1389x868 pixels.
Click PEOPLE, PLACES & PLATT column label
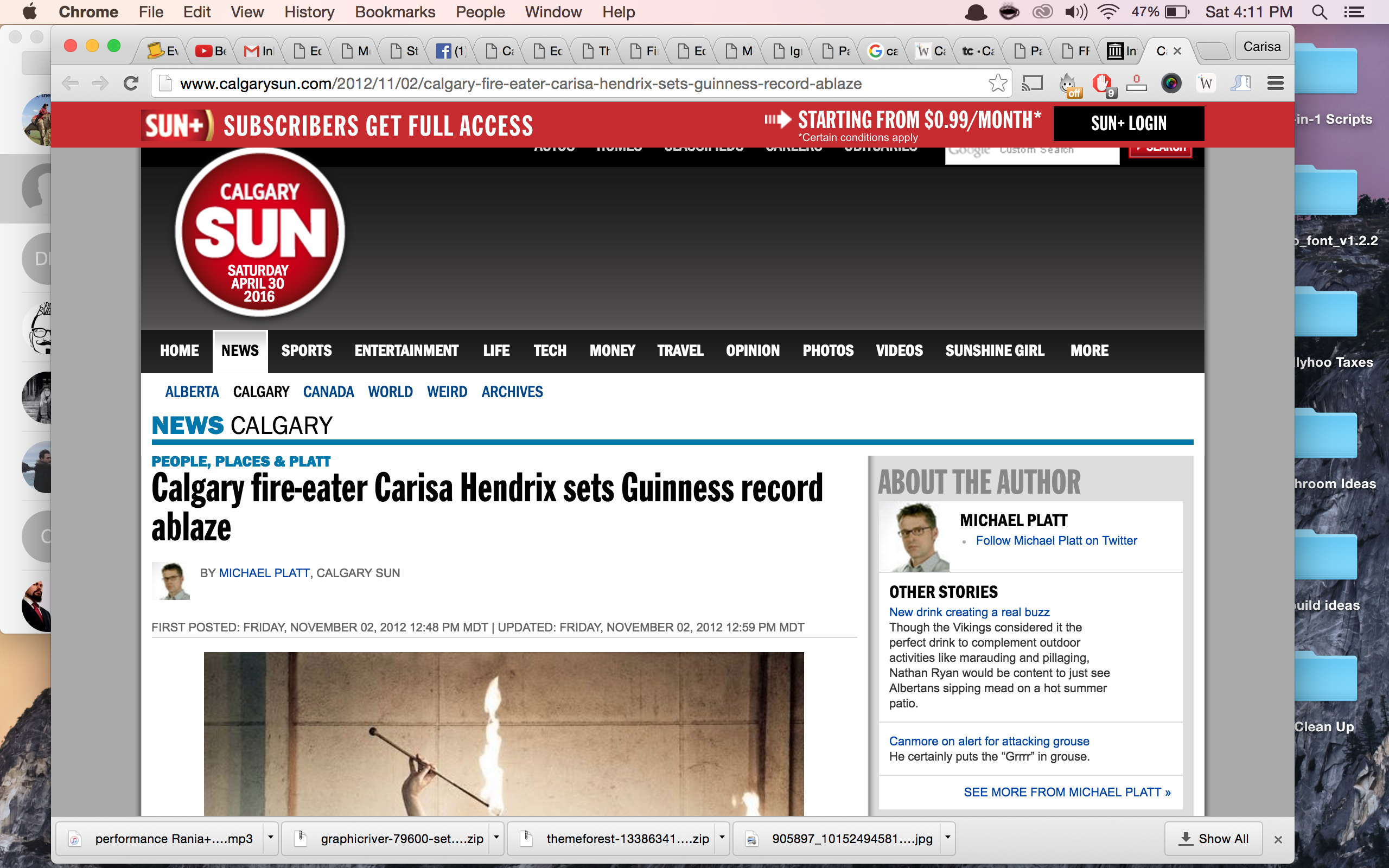241,462
